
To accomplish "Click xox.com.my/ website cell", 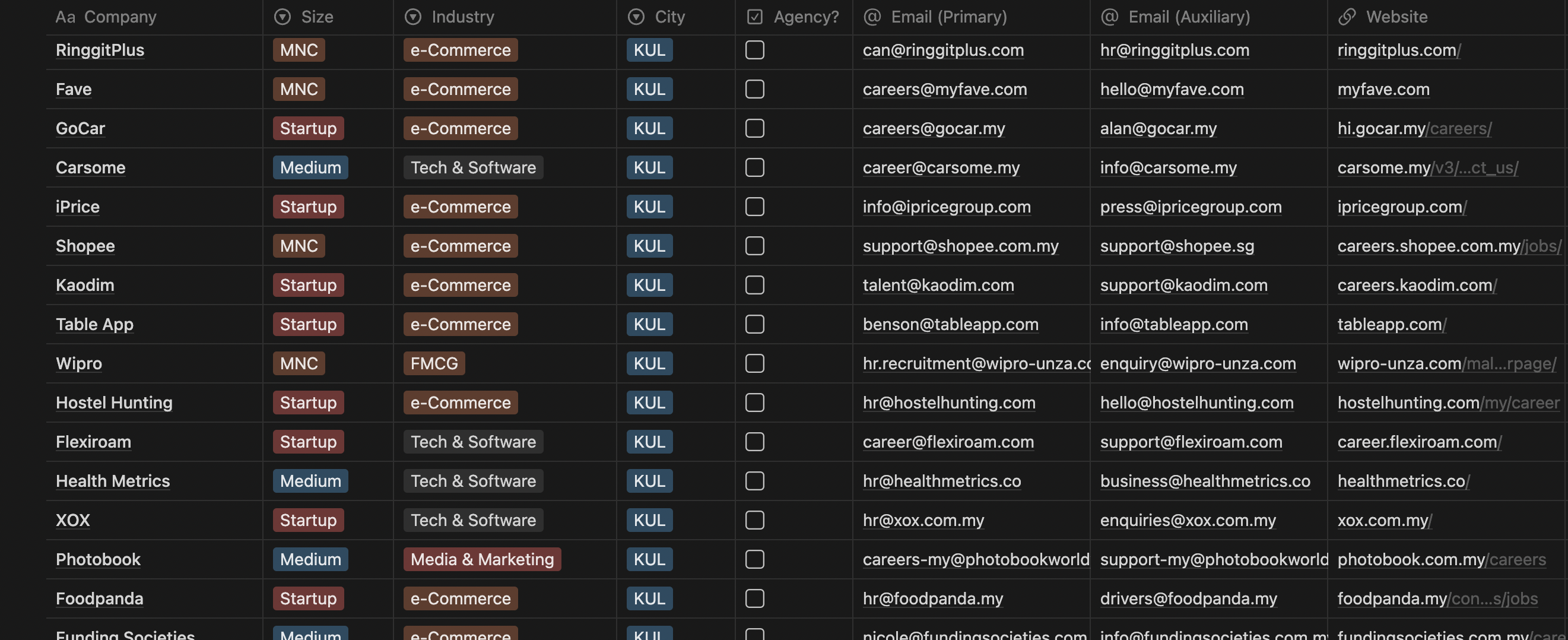I will (1448, 520).
